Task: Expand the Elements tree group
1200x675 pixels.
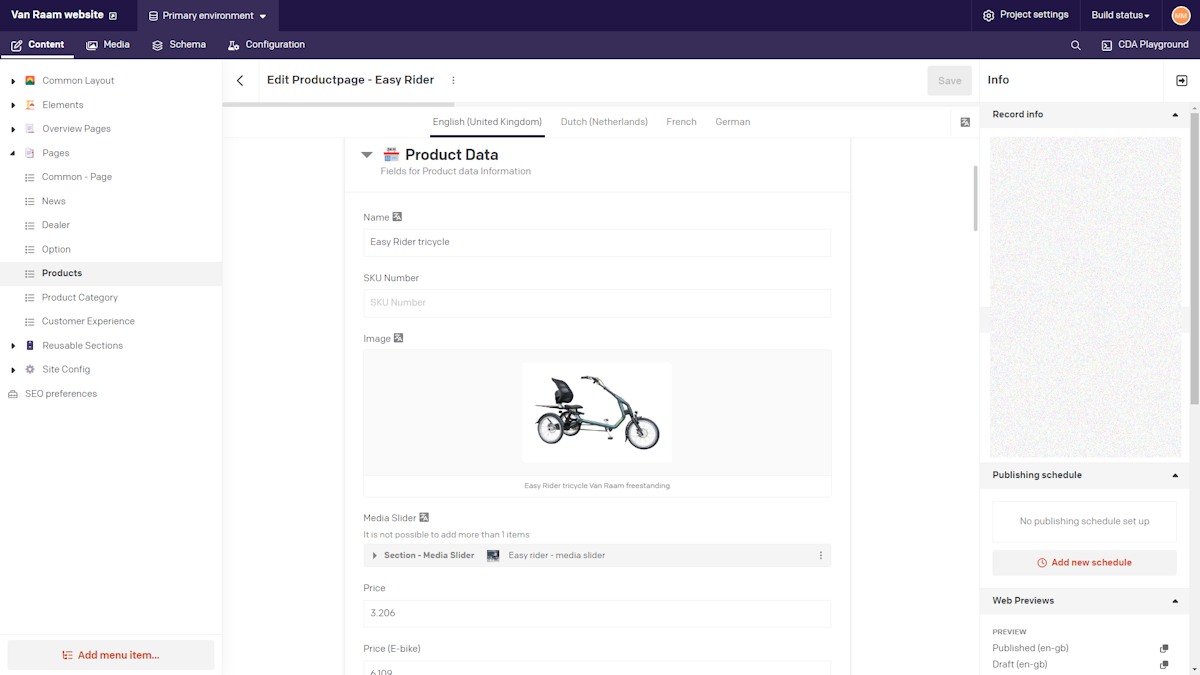Action: coord(13,105)
